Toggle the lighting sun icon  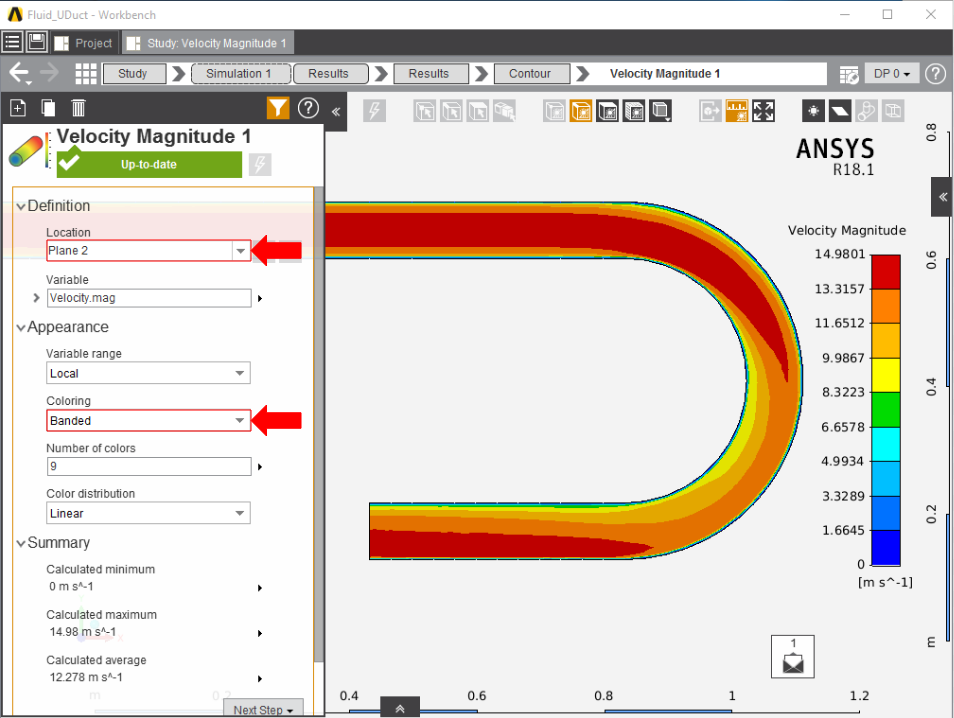(x=813, y=111)
